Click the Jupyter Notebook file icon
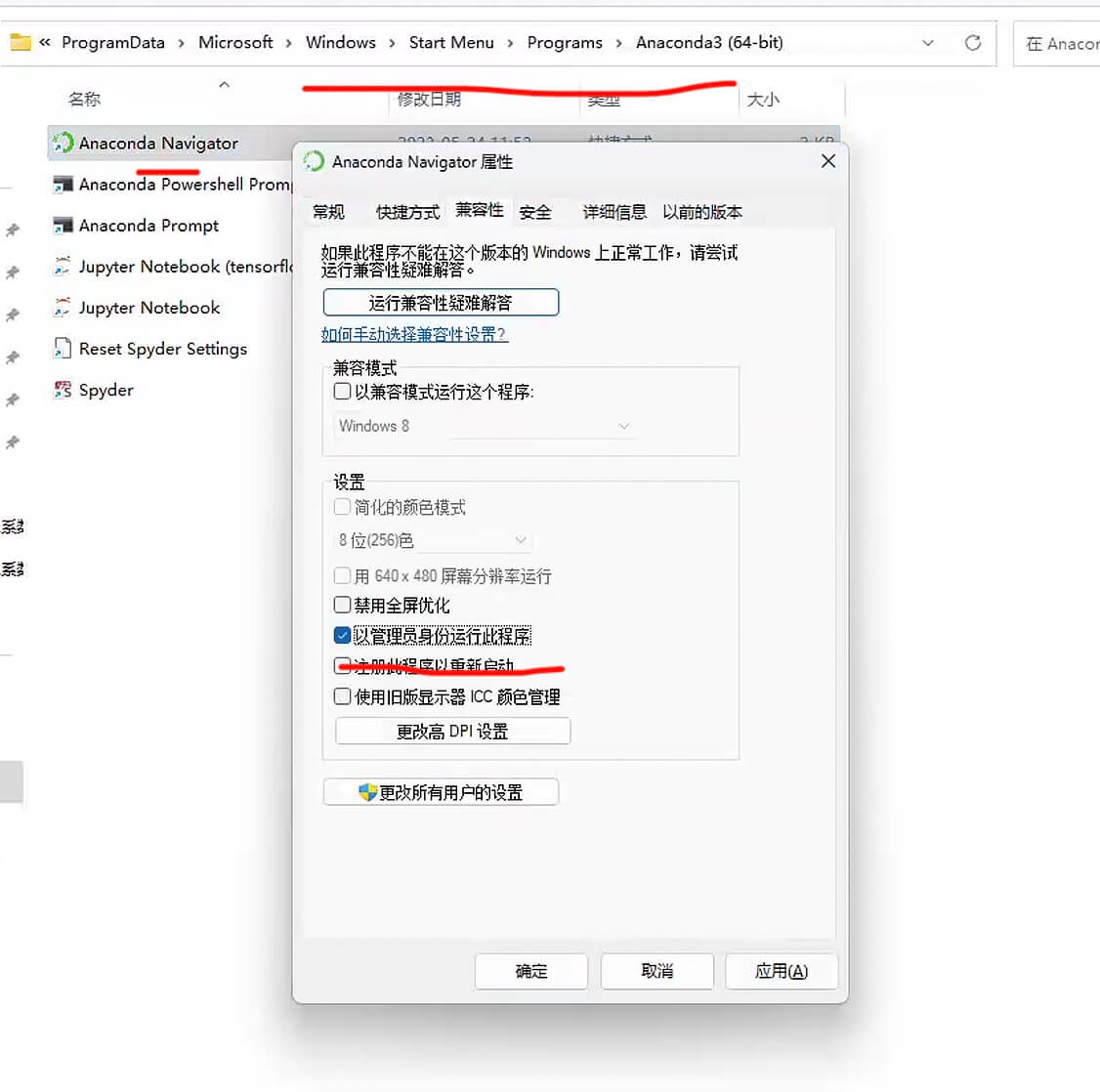 (x=63, y=308)
